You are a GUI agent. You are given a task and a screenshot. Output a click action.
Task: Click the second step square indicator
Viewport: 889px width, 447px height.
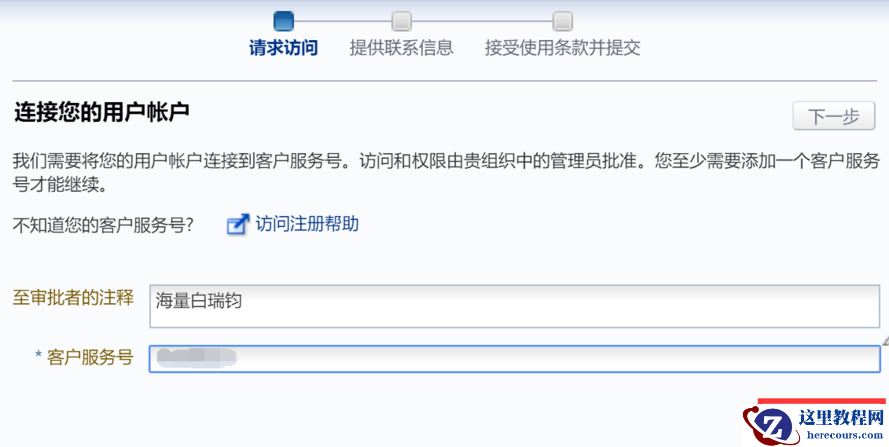point(401,20)
